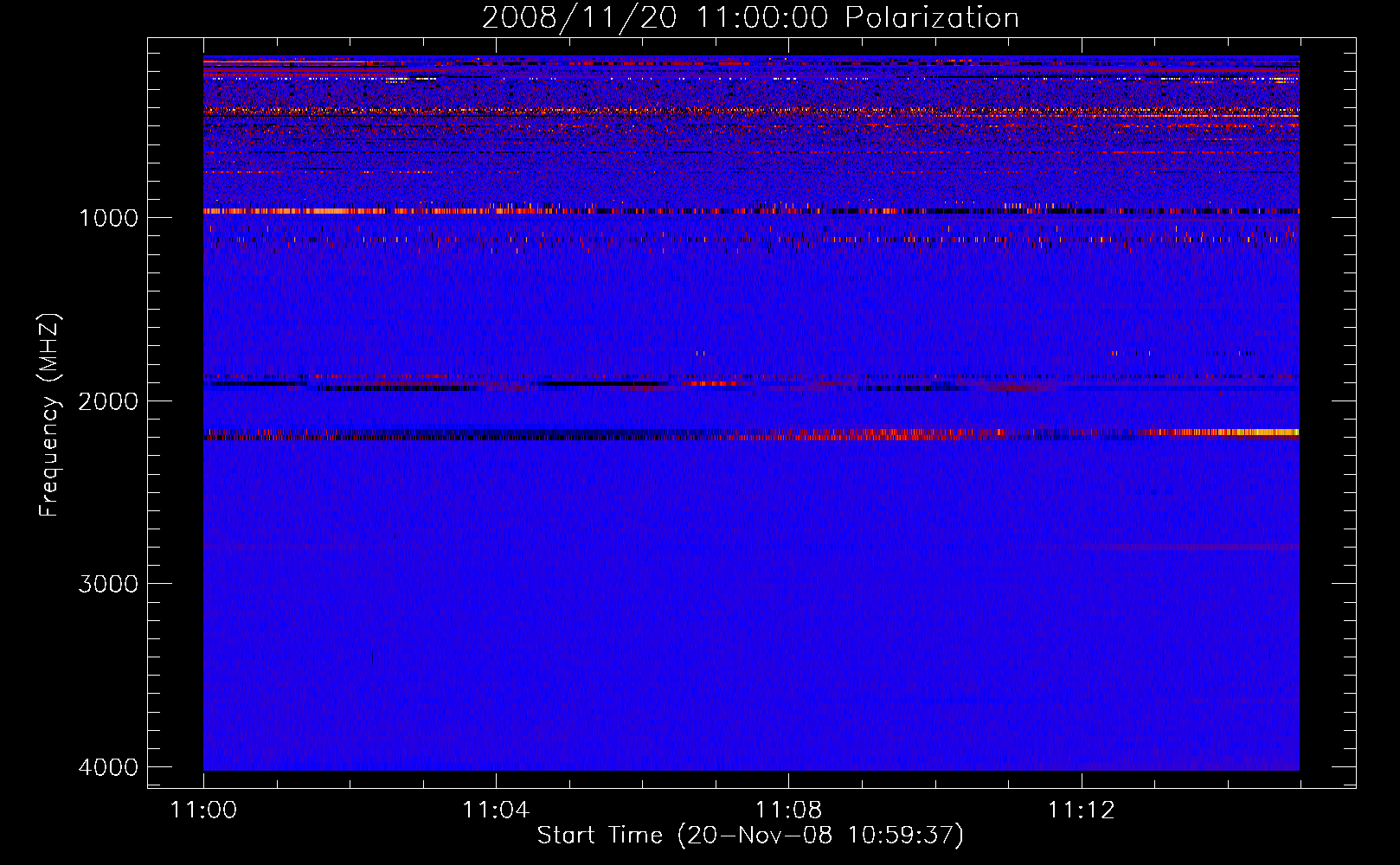Click the 11:08 time tick label
Screen dimensions: 1400x865
click(x=788, y=811)
